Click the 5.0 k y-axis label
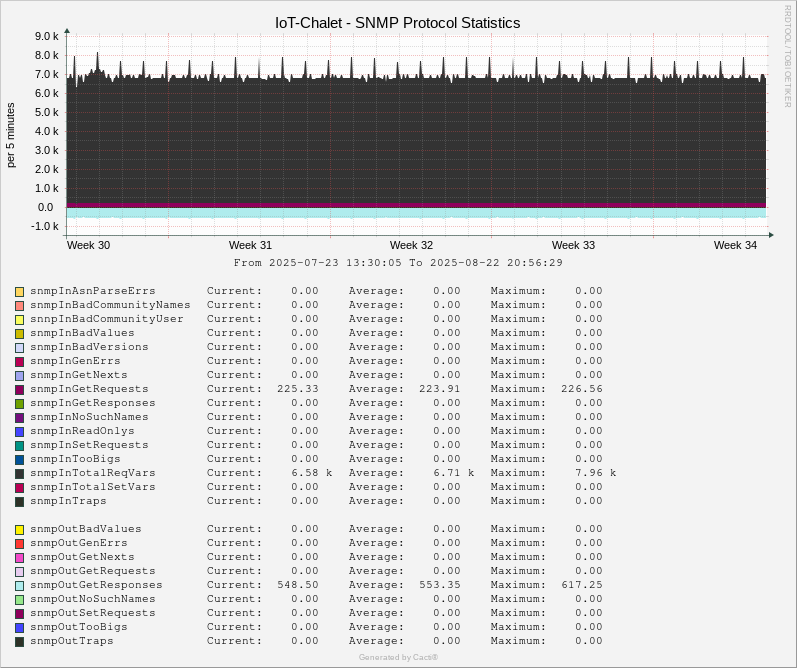 click(47, 112)
